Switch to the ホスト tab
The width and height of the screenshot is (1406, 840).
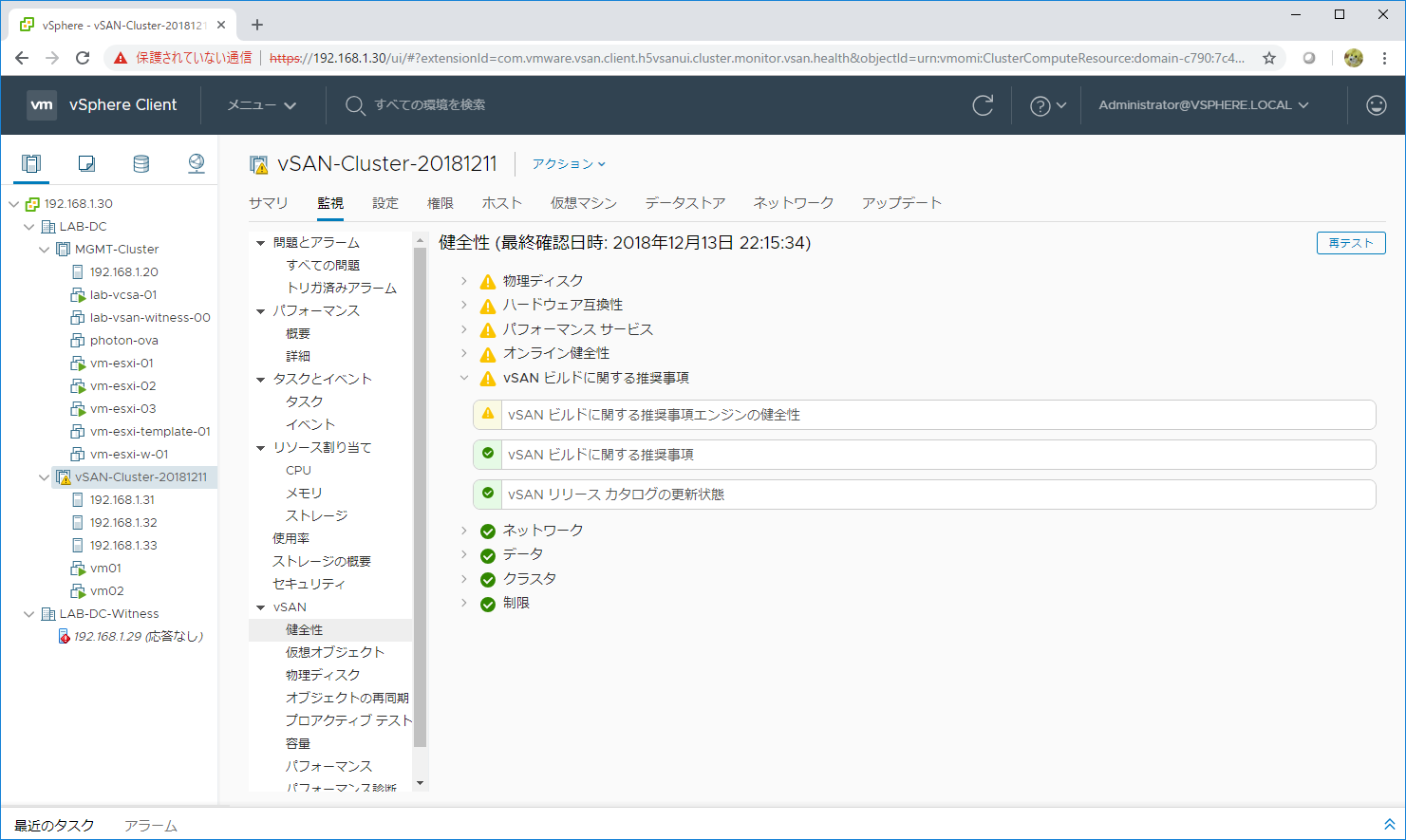(x=502, y=203)
